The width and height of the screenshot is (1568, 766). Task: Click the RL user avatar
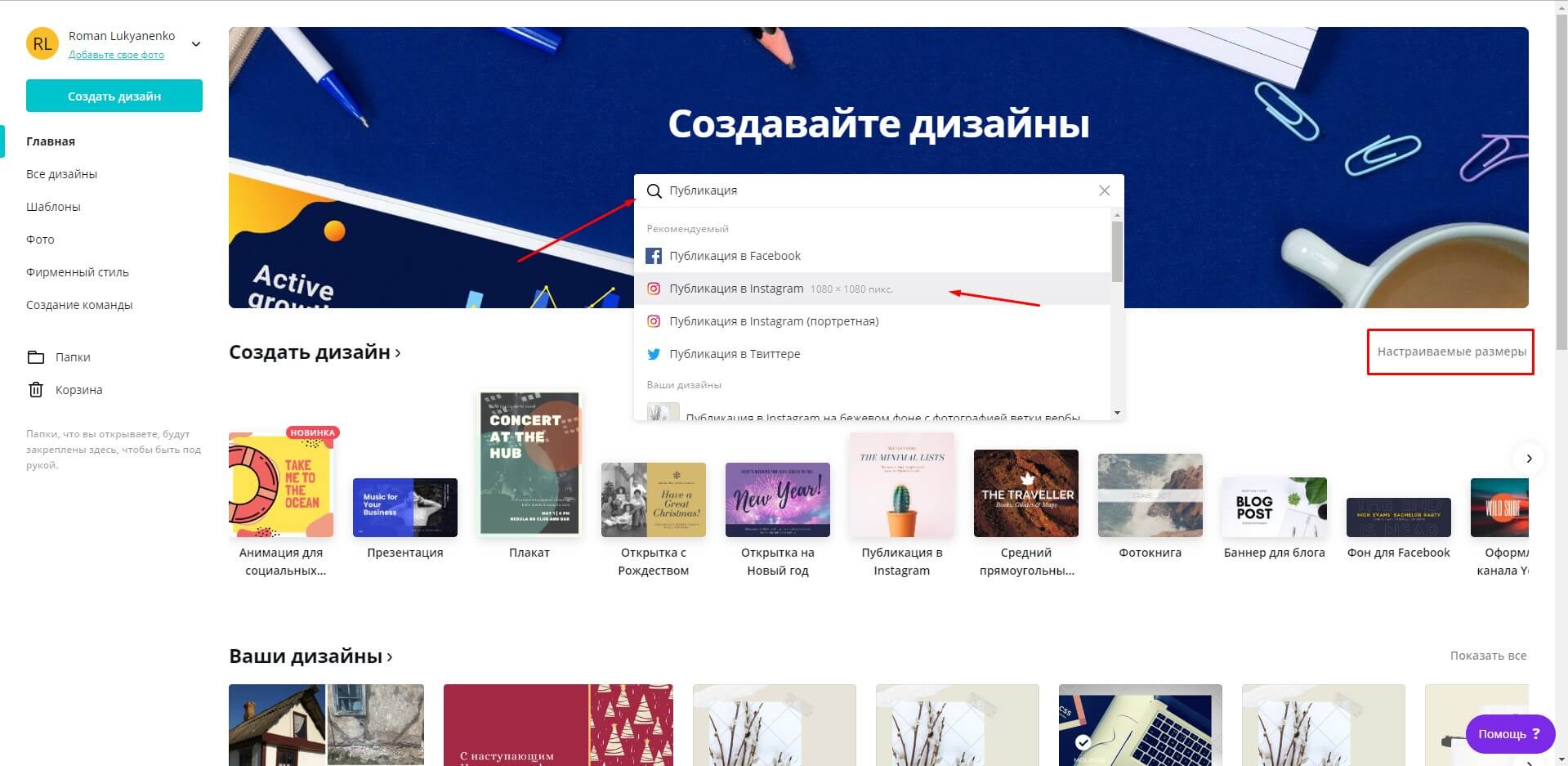[x=42, y=44]
